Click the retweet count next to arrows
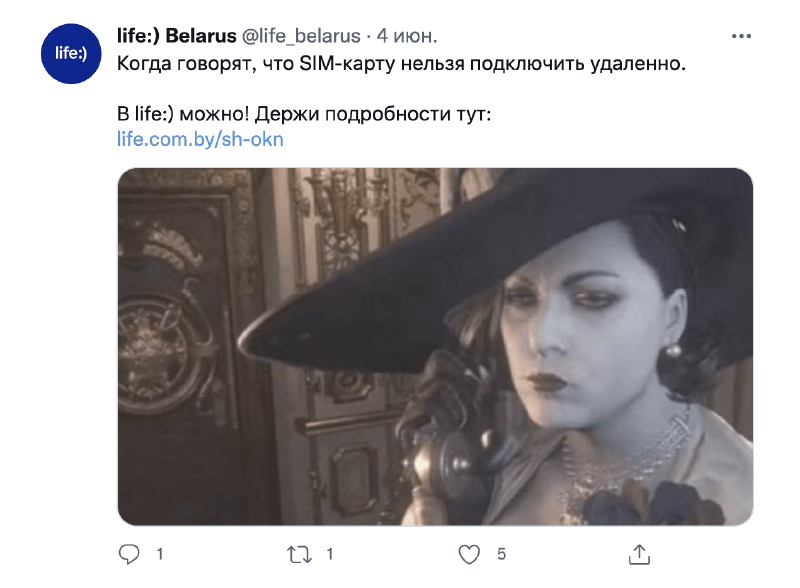The image size is (800, 588). 330,554
